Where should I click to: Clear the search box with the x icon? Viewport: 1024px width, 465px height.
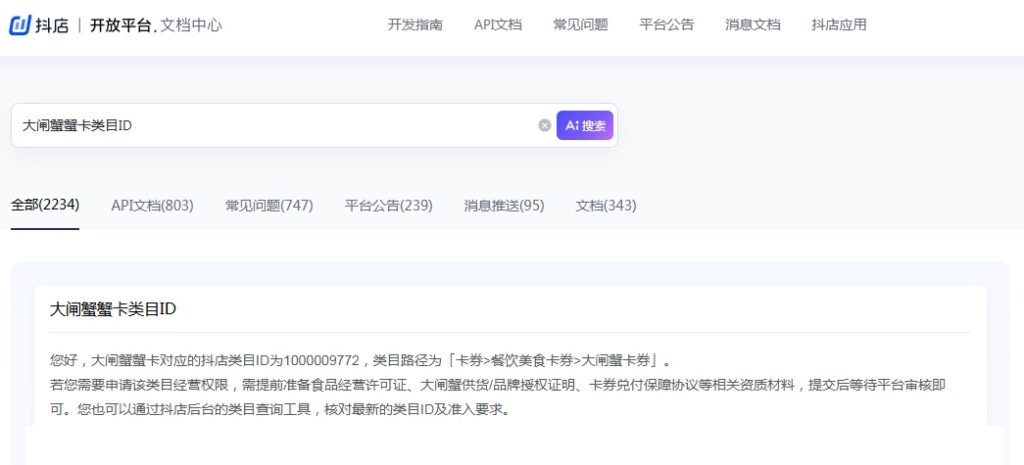pyautogui.click(x=545, y=125)
